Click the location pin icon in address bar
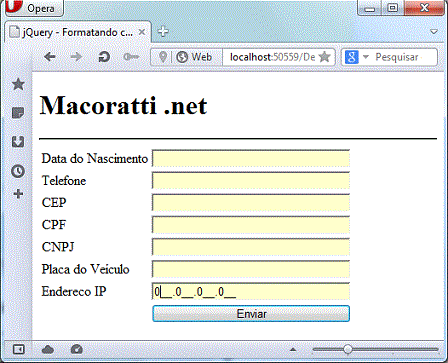 [x=163, y=57]
